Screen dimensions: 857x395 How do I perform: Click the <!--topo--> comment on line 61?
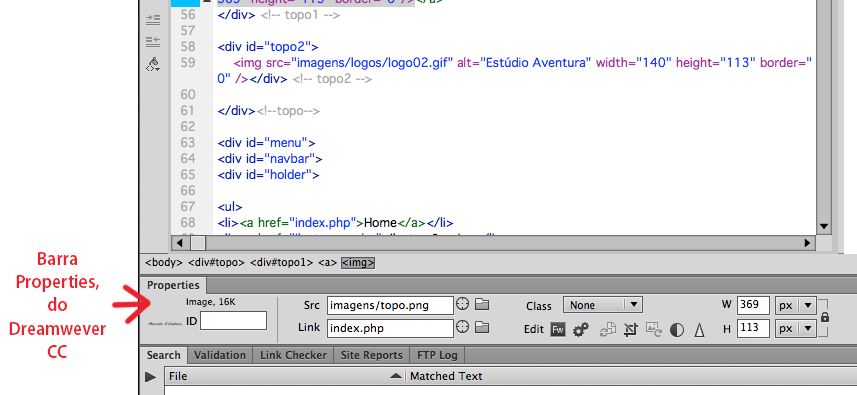coord(288,111)
